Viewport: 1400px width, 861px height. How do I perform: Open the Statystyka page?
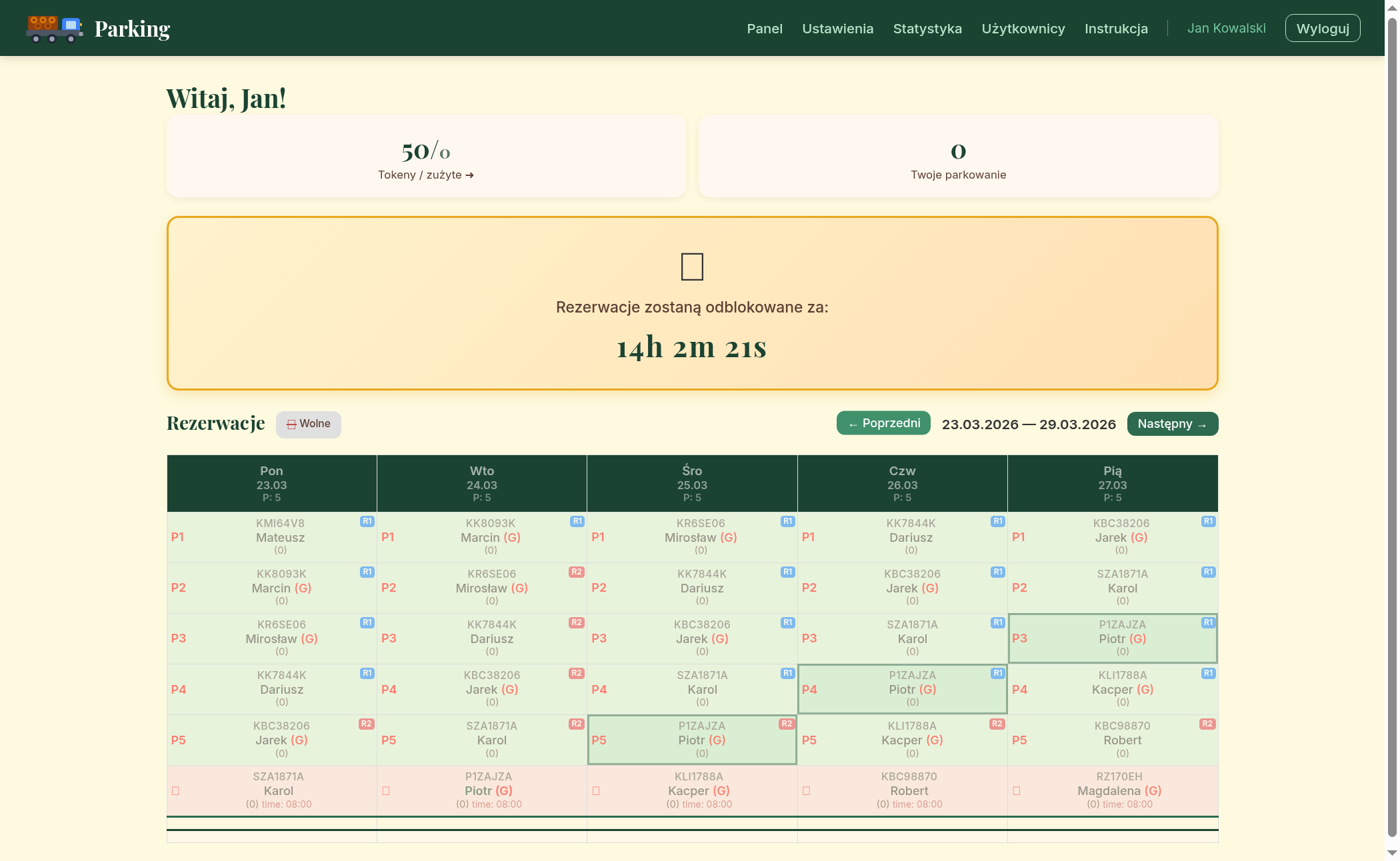927,29
